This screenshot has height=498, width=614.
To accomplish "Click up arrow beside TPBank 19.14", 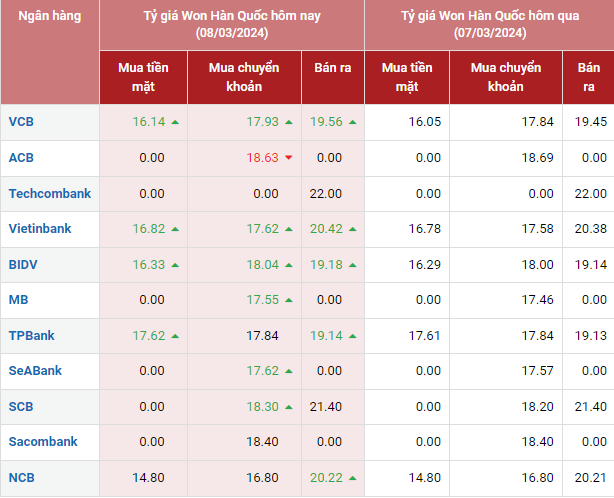I will pos(352,336).
